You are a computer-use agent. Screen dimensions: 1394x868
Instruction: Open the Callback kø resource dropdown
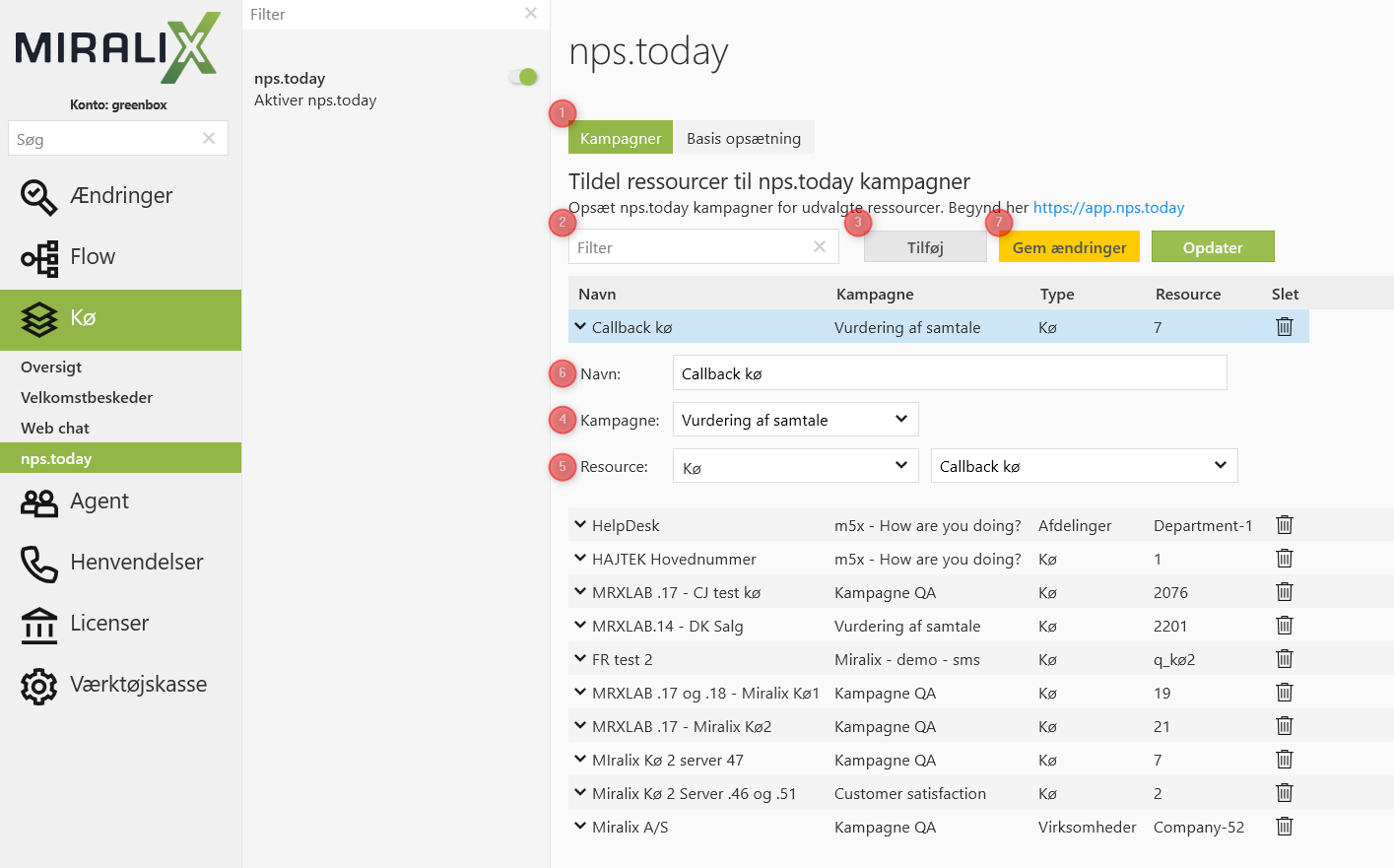click(x=1084, y=467)
